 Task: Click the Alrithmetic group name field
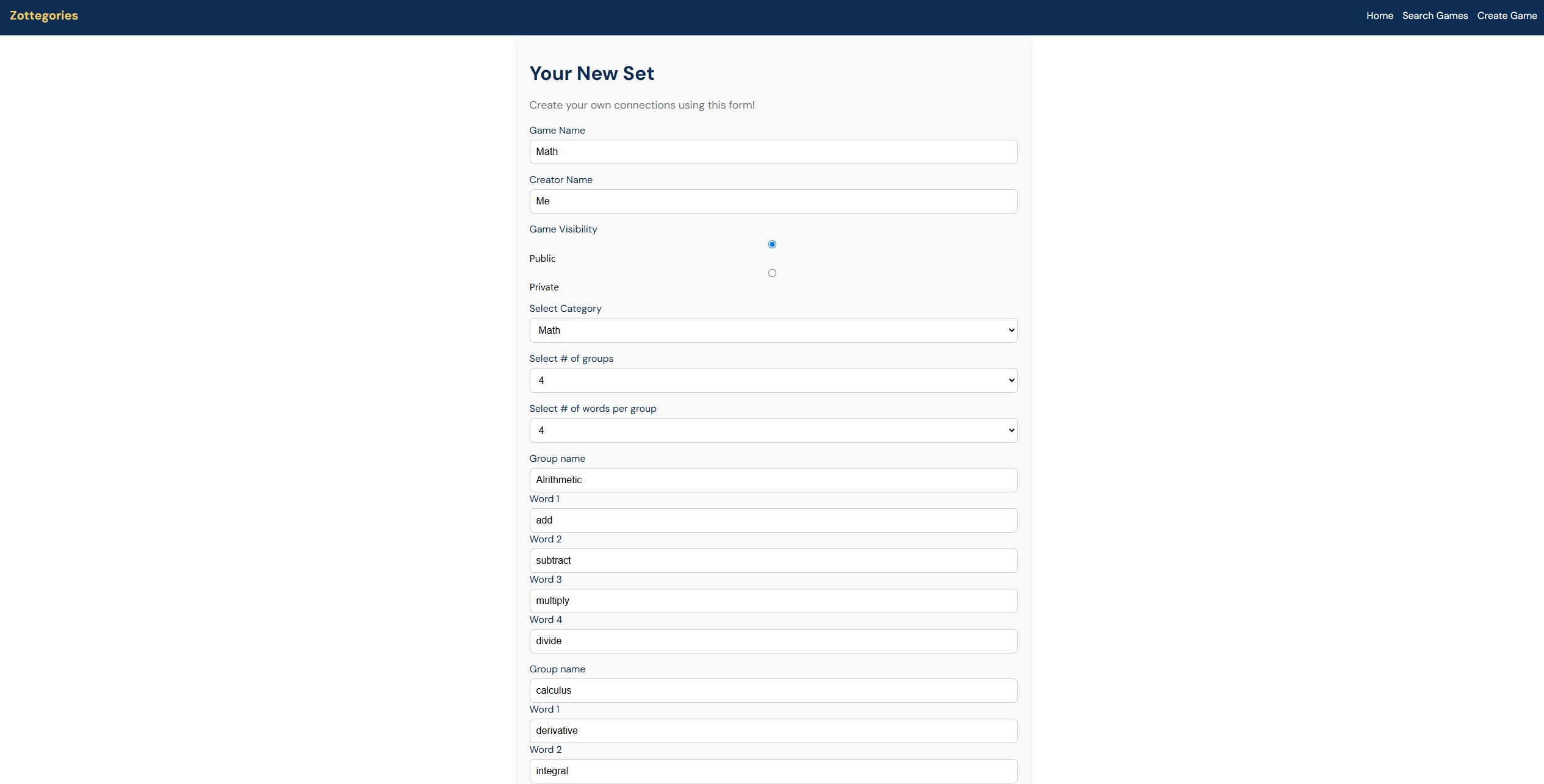[773, 480]
